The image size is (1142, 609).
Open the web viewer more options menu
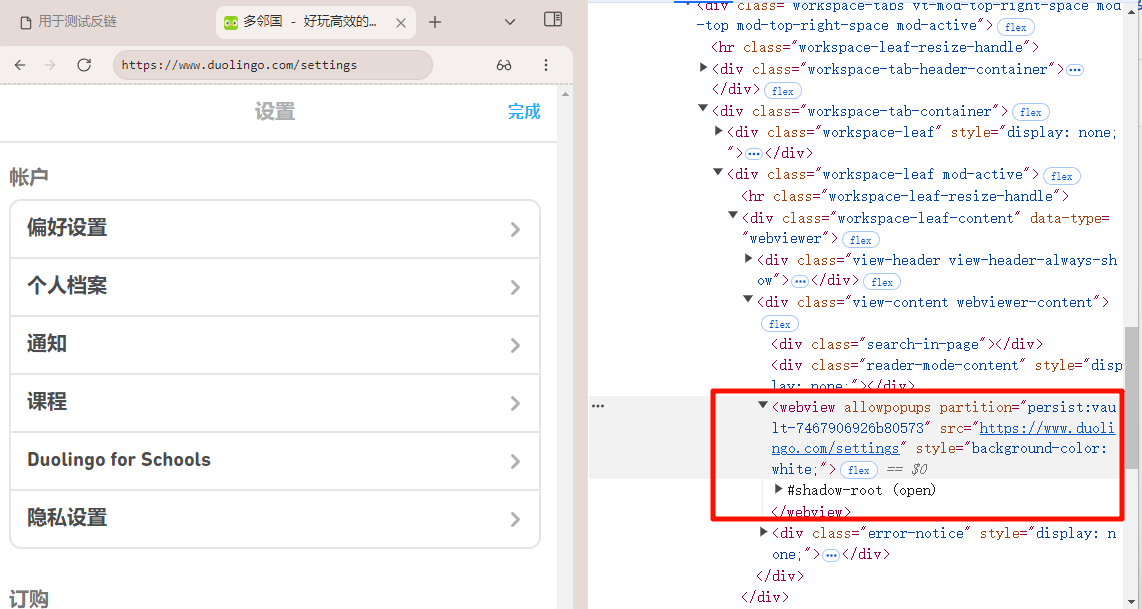point(546,65)
